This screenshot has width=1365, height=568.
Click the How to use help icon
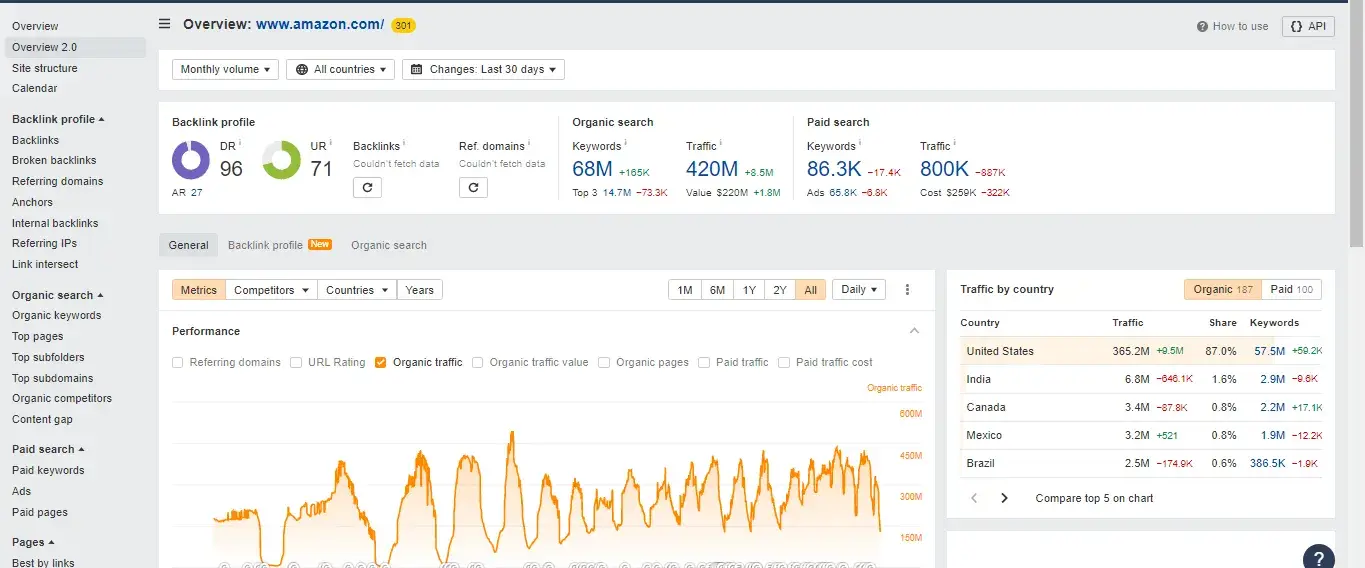point(1203,27)
